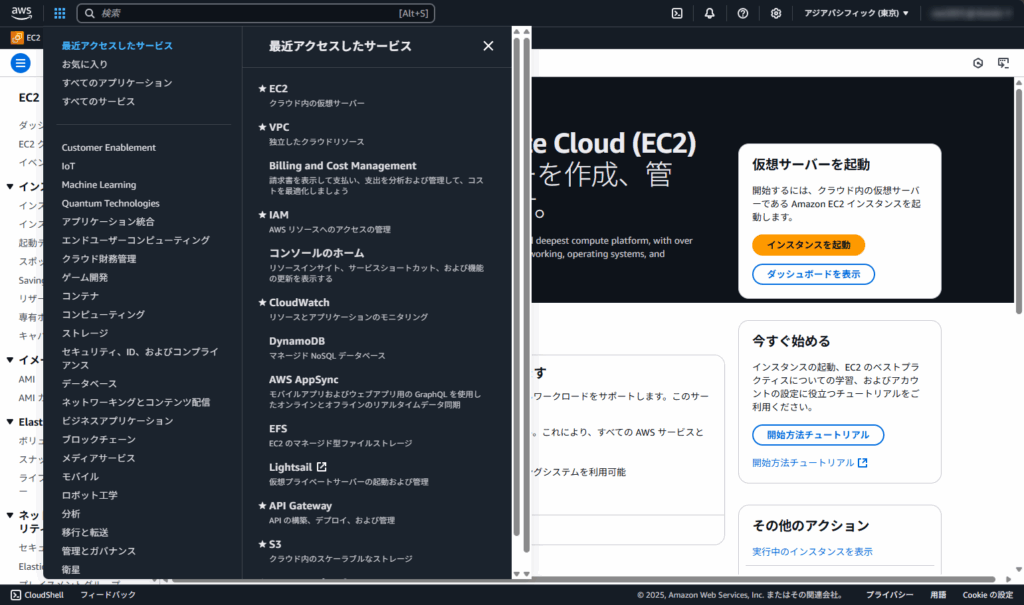The height and width of the screenshot is (605, 1024).
Task: Open the CloudWatch service link
Action: [299, 302]
